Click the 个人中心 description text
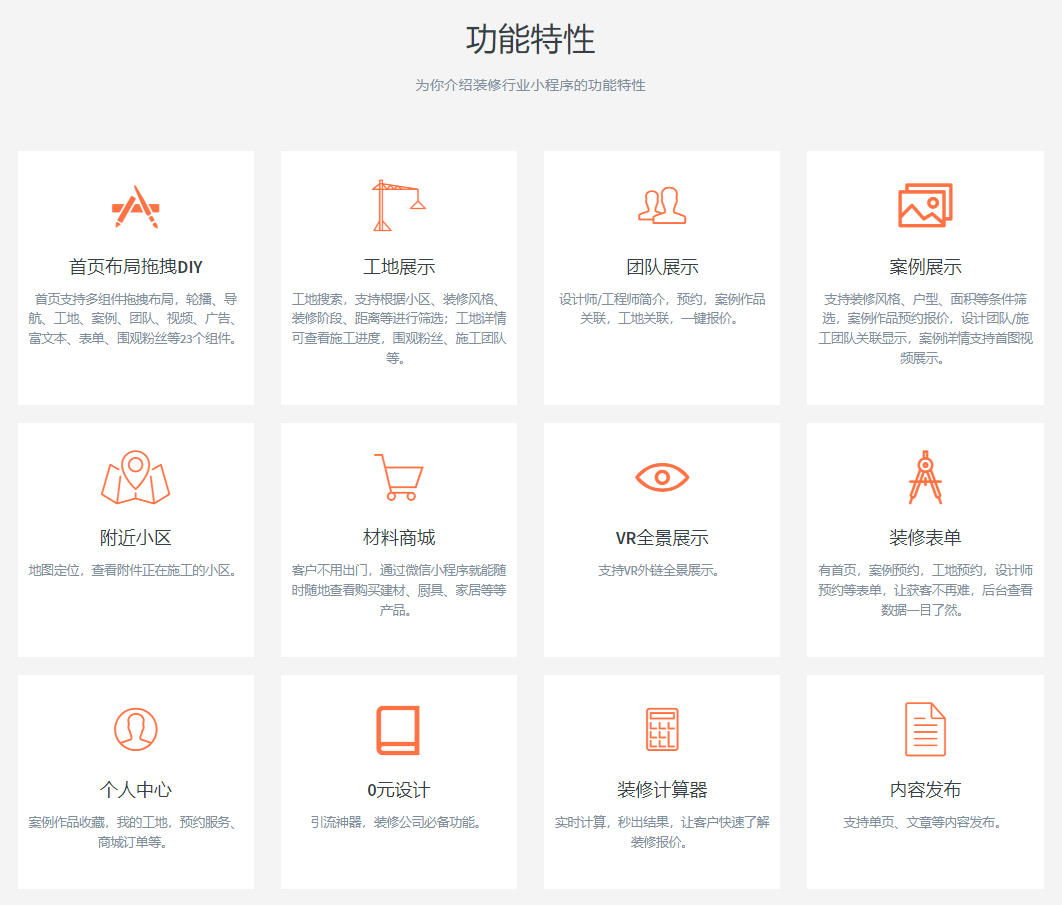The height and width of the screenshot is (905, 1062). (x=135, y=832)
